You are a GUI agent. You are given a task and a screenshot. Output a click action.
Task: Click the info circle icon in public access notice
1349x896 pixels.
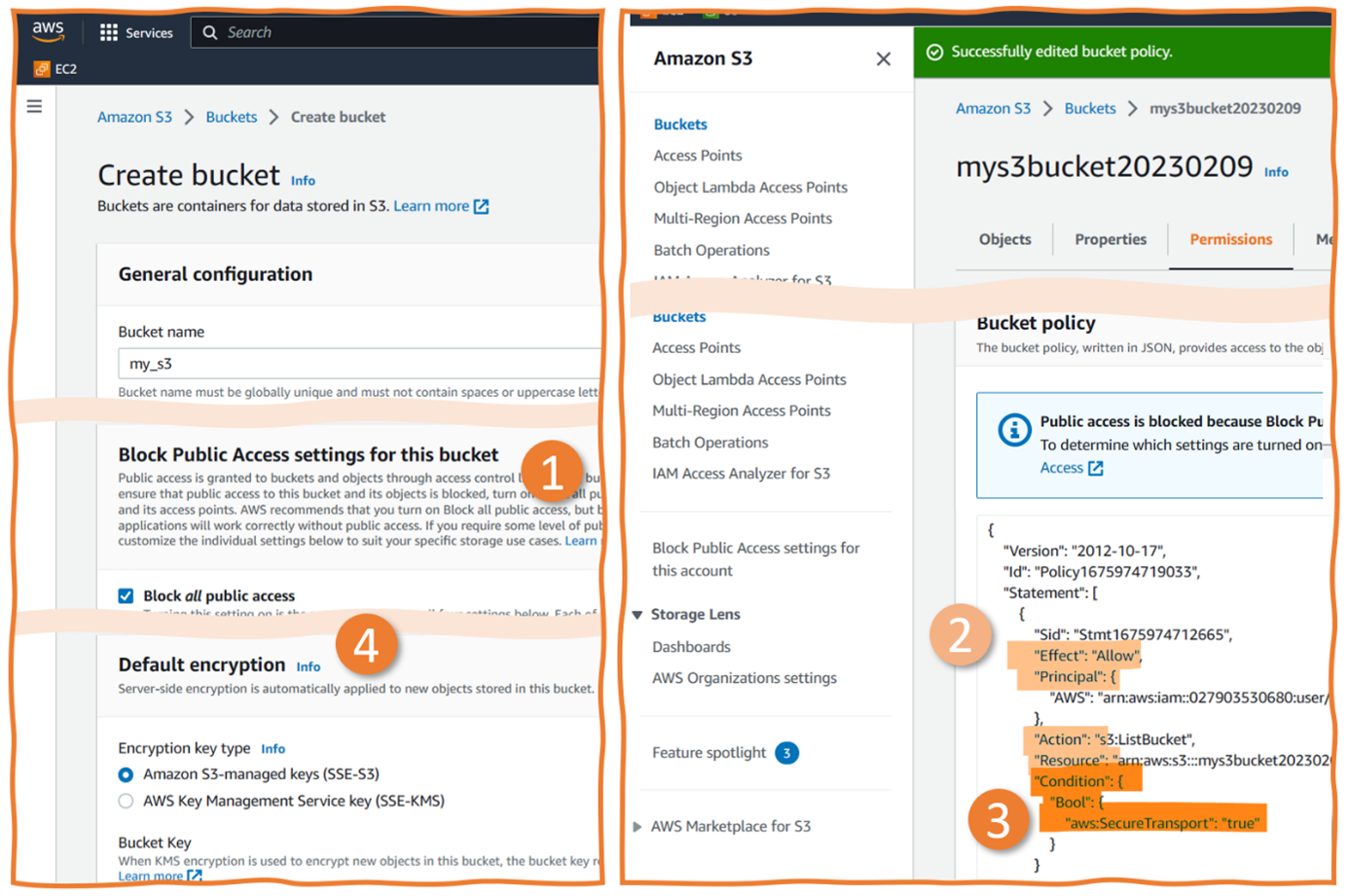(1014, 429)
